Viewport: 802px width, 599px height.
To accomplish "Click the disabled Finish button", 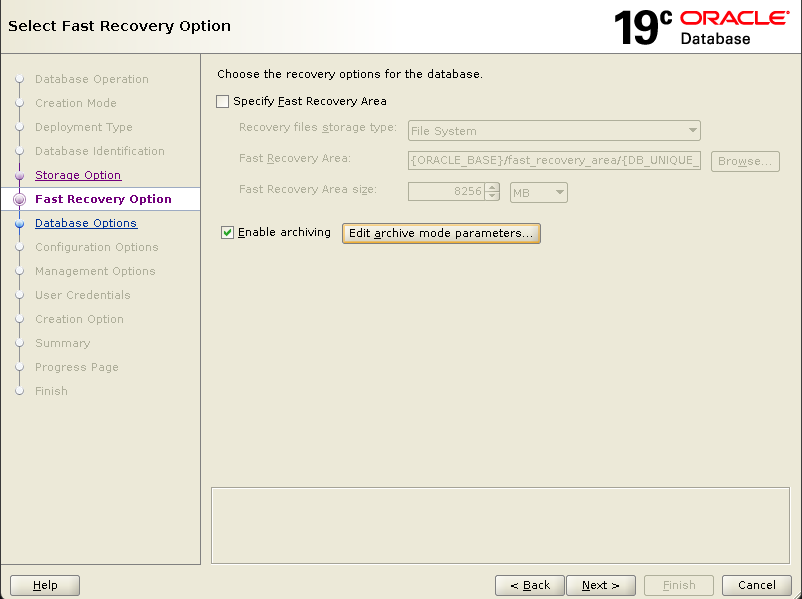I will pos(679,585).
